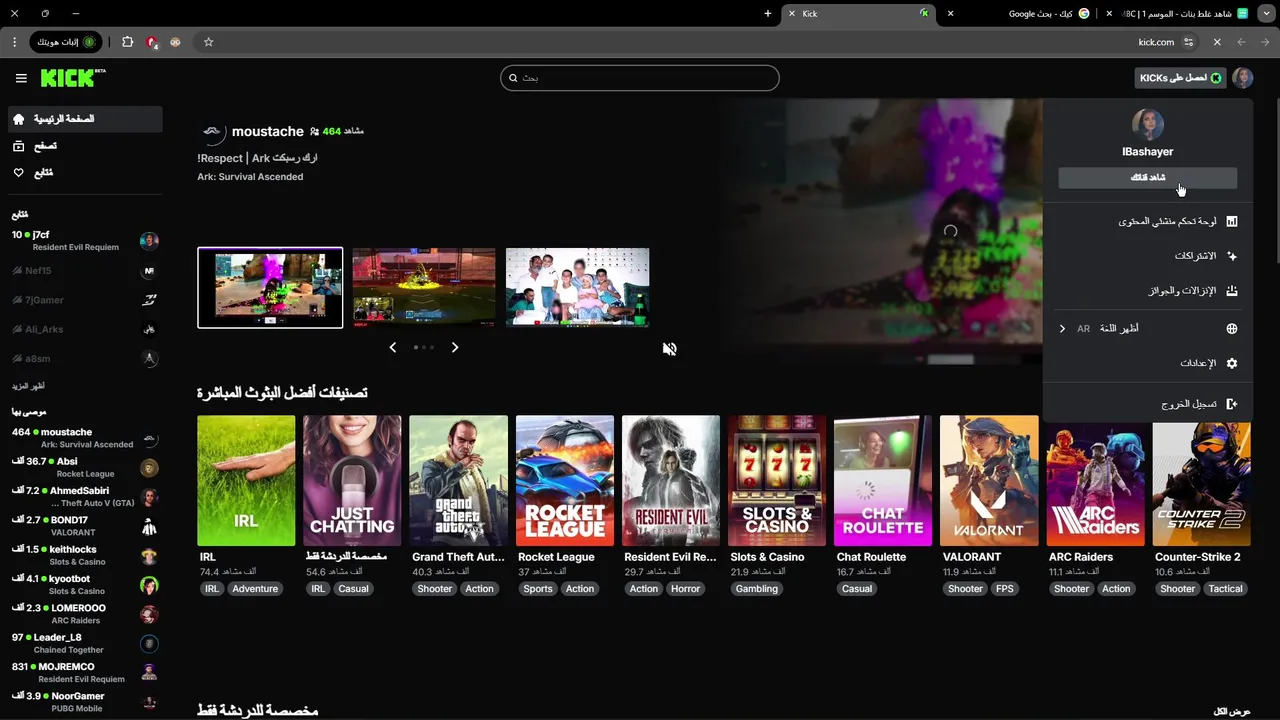The image size is (1280, 720).
Task: Open the subscriptions menu entry
Action: click(1147, 256)
